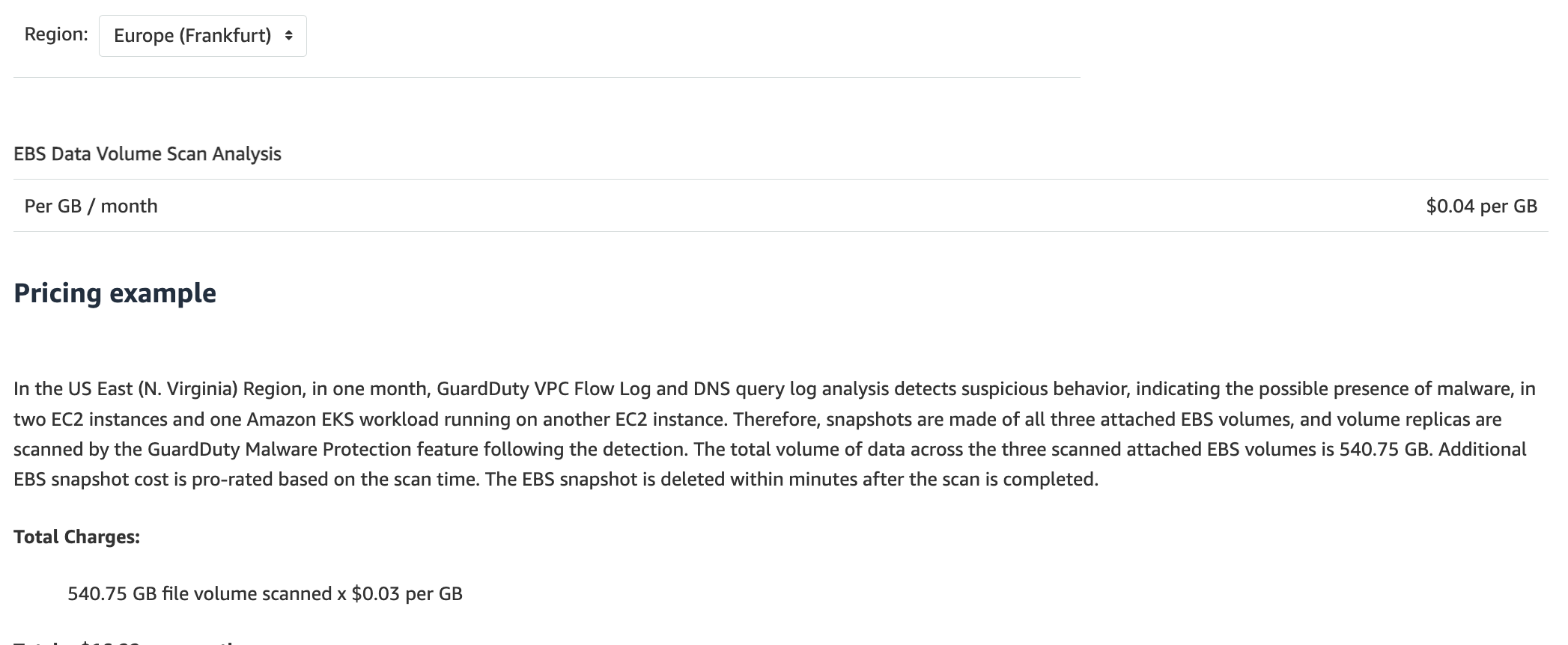Click the $0.04 per GB price

coord(1480,207)
